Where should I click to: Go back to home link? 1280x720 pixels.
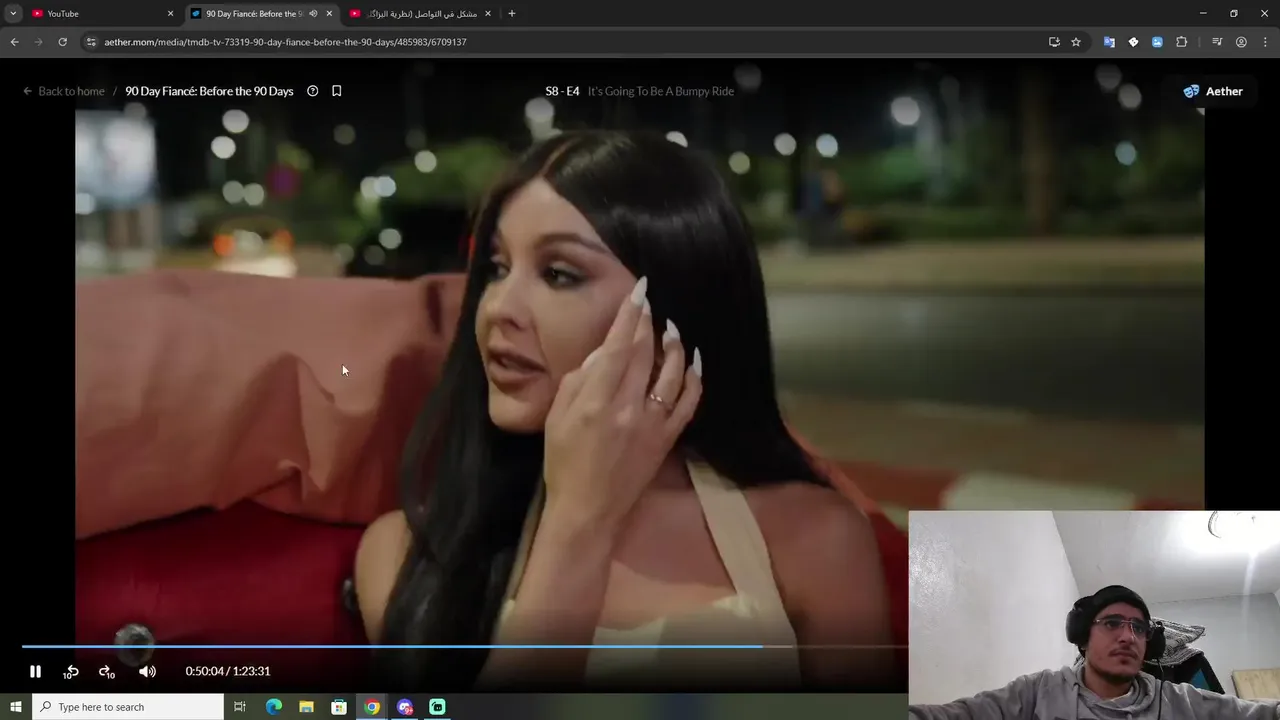point(64,91)
